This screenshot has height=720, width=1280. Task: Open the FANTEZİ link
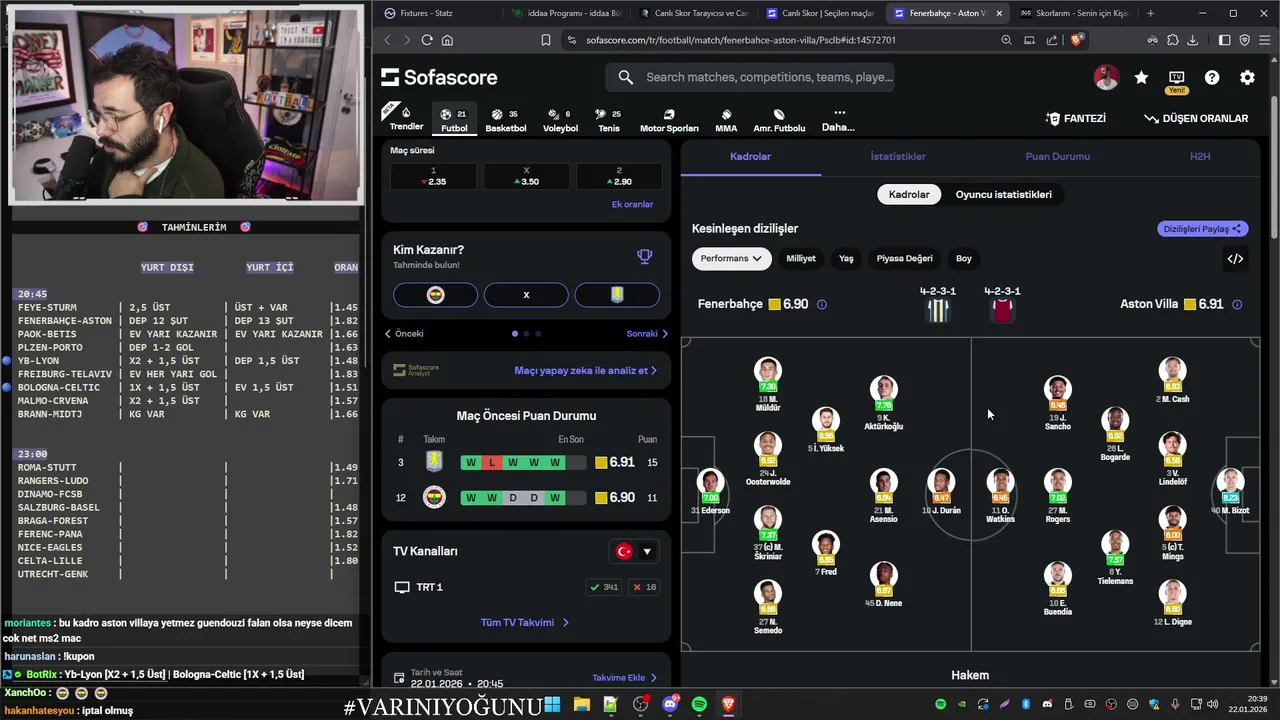1076,118
